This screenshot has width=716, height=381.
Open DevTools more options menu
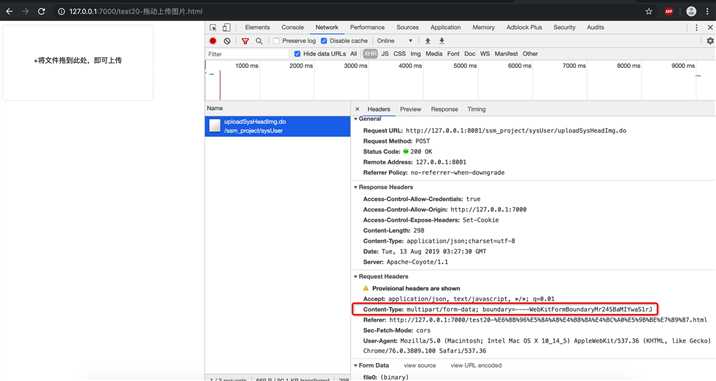(696, 27)
